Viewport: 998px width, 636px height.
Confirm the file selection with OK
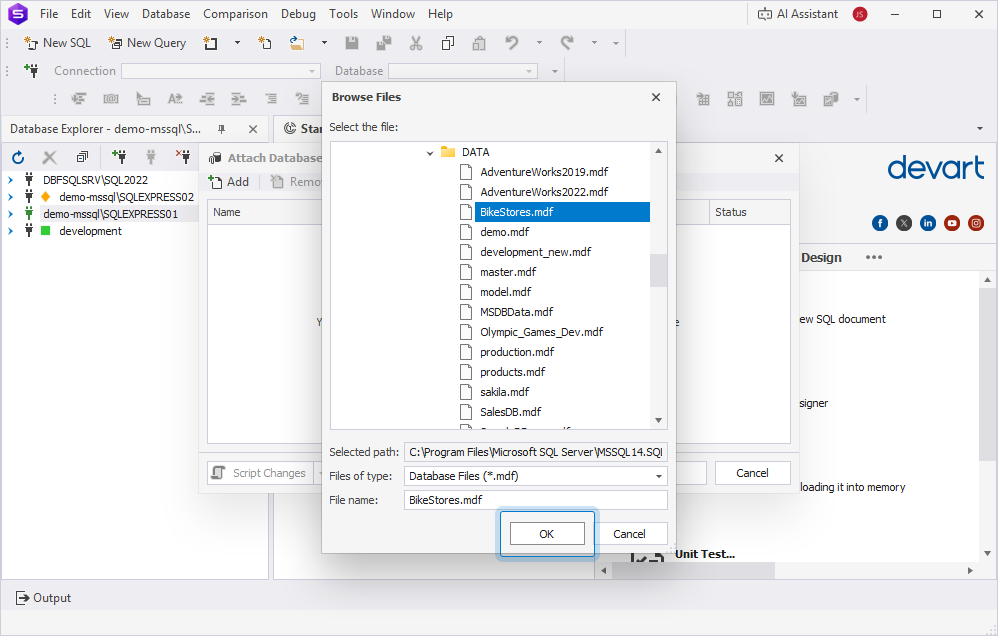546,534
